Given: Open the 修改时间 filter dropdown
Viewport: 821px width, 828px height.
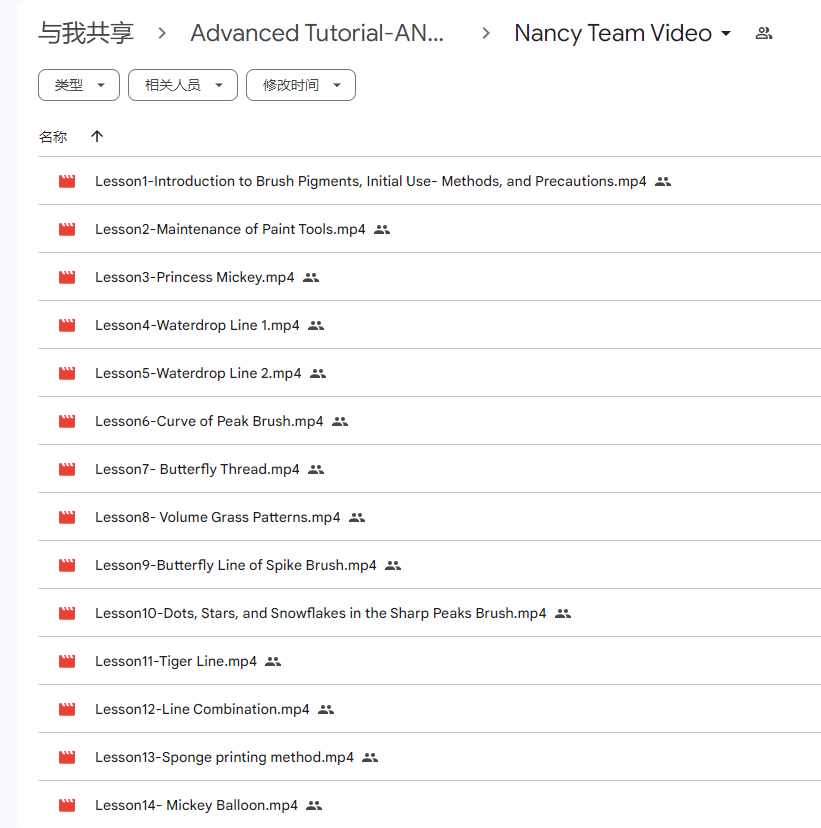Looking at the screenshot, I should 301,86.
